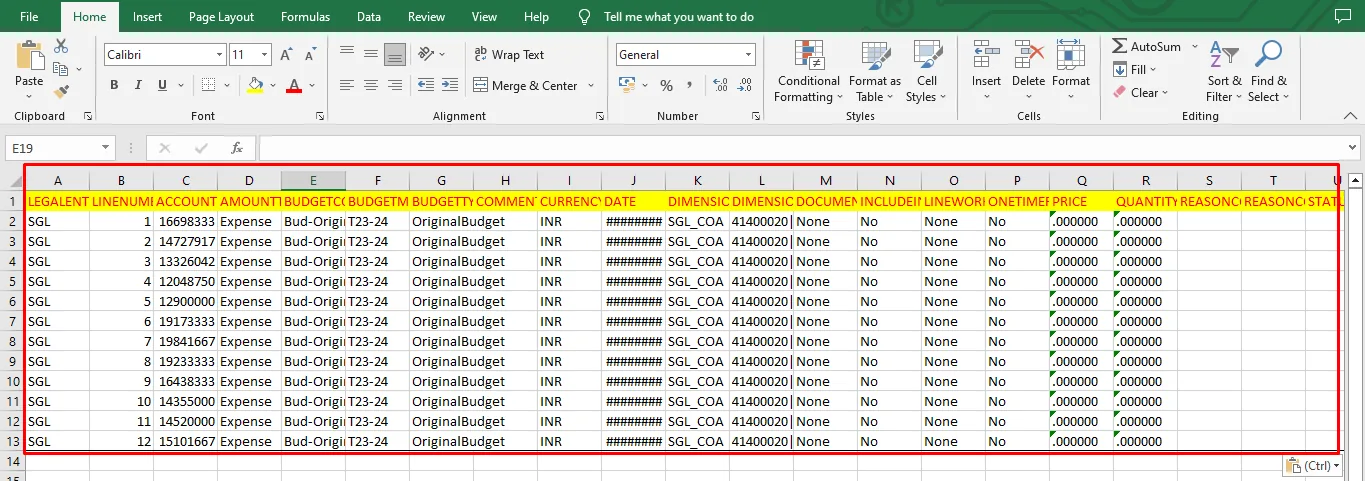Image resolution: width=1365 pixels, height=481 pixels.
Task: Open Alignment dialog launcher
Action: click(600, 116)
